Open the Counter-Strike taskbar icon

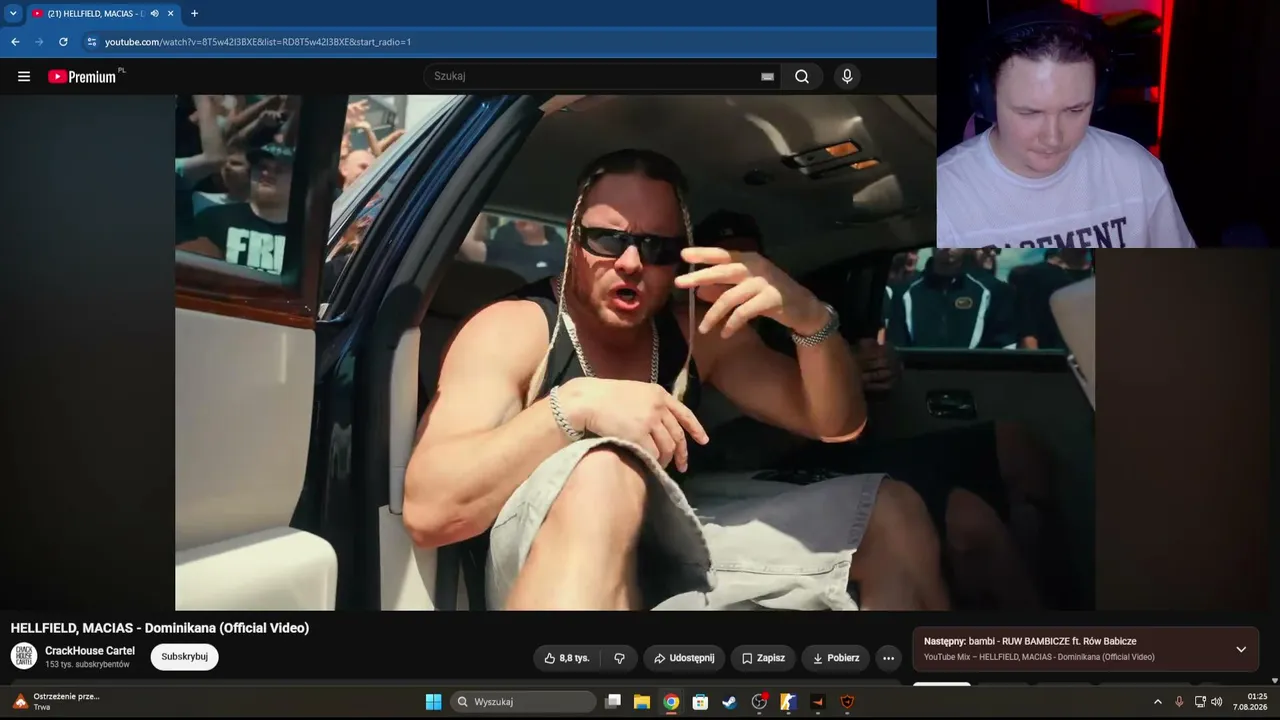pos(788,702)
